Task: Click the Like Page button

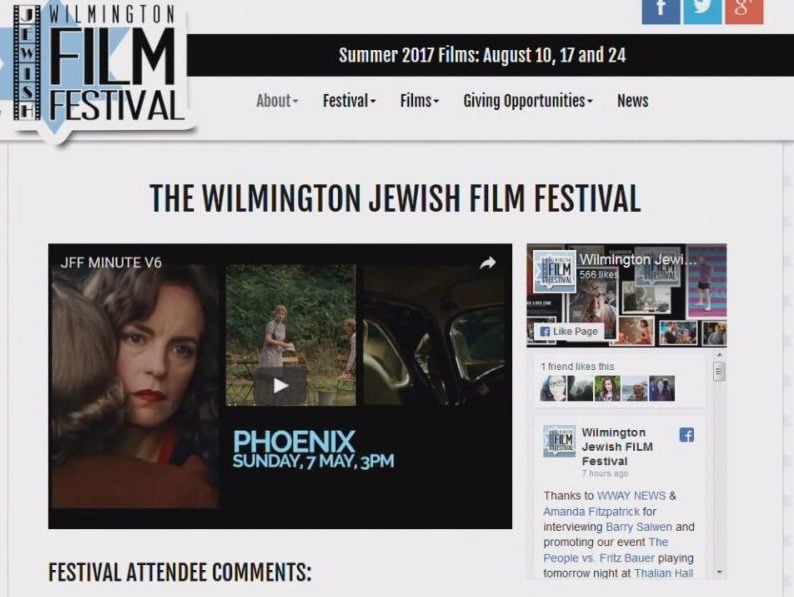Action: coord(569,331)
